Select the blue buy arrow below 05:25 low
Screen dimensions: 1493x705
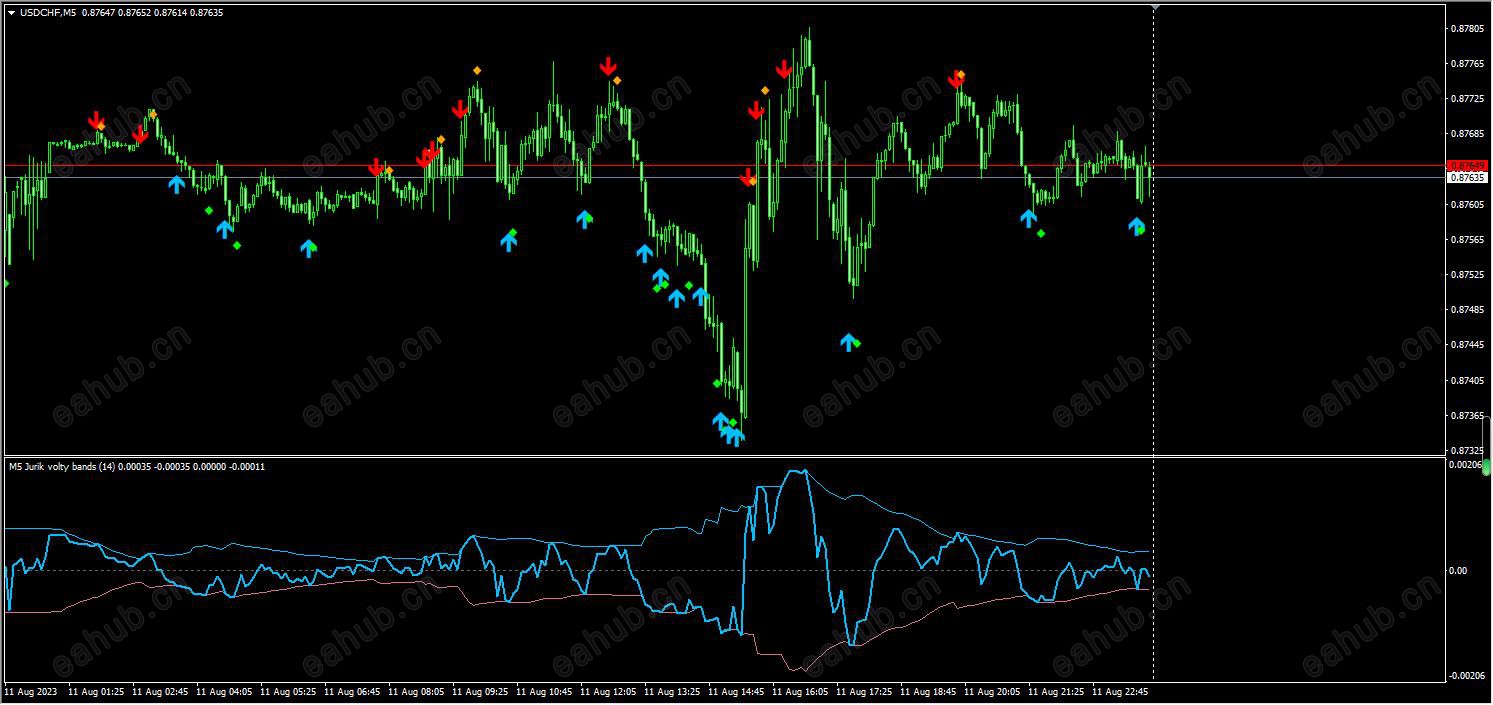point(308,248)
